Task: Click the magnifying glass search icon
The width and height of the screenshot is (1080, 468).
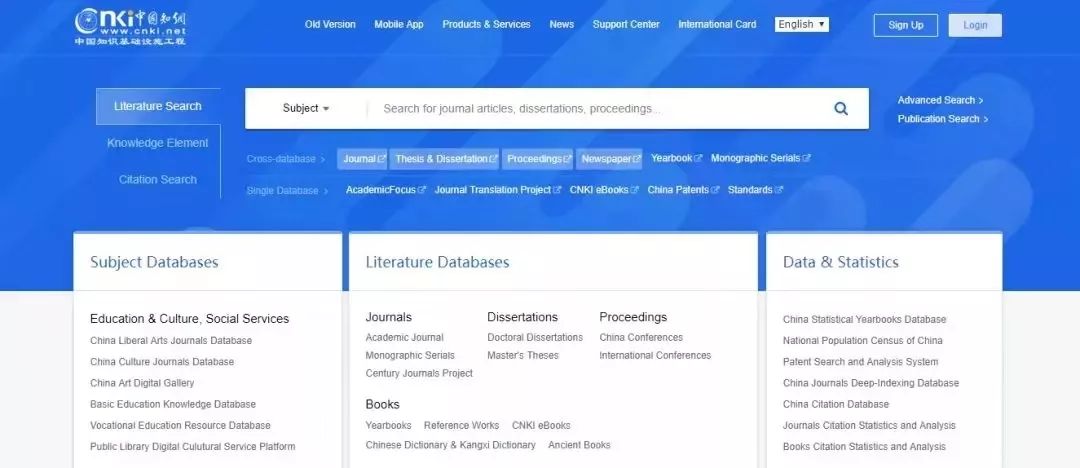Action: click(x=840, y=108)
